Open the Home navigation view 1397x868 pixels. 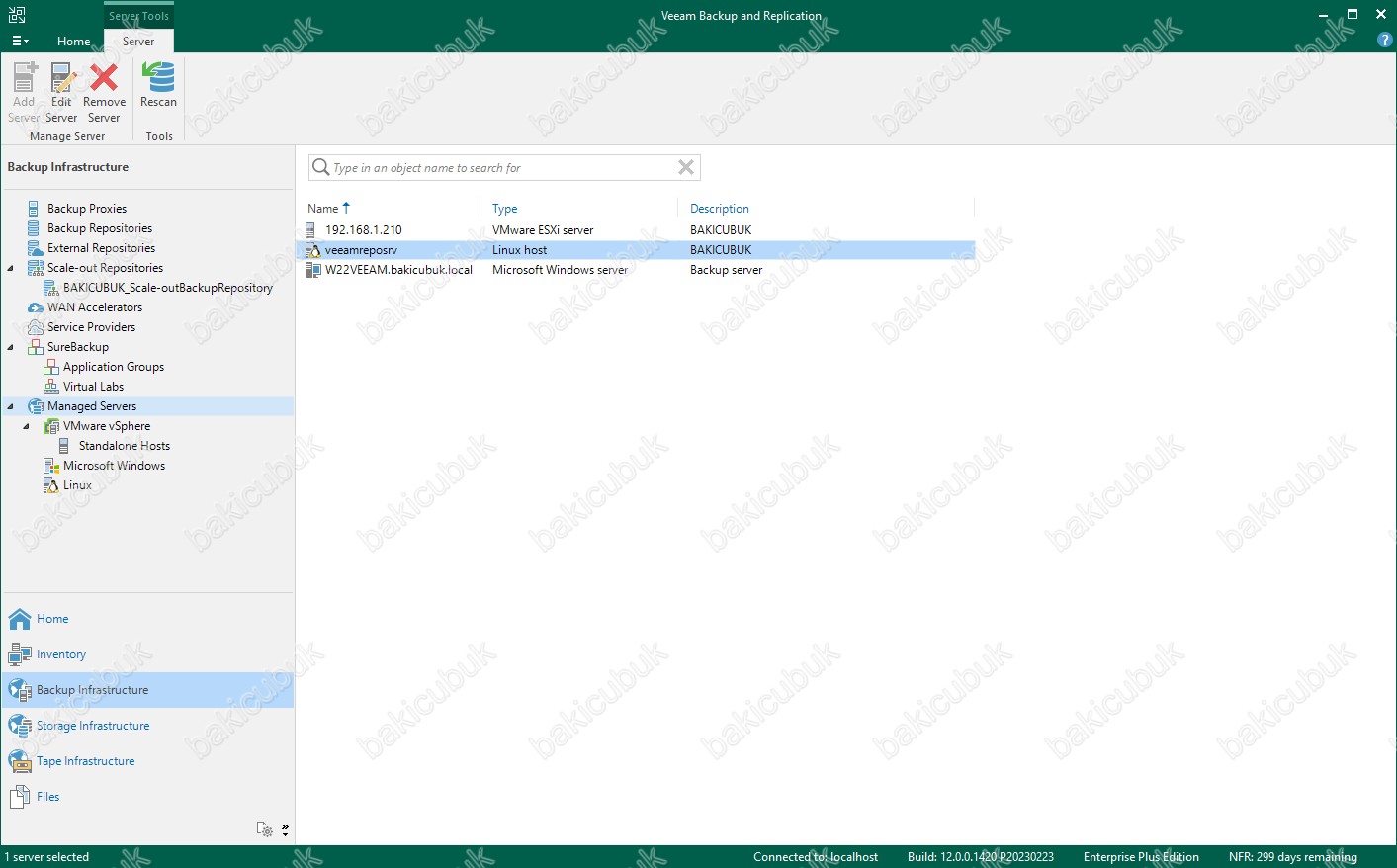[148, 619]
